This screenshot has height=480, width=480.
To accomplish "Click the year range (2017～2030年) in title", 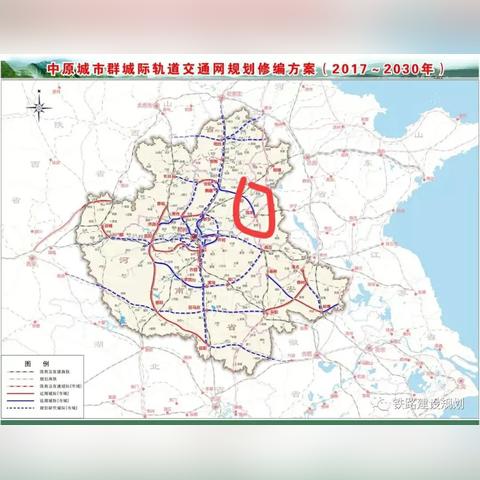I will (383, 69).
